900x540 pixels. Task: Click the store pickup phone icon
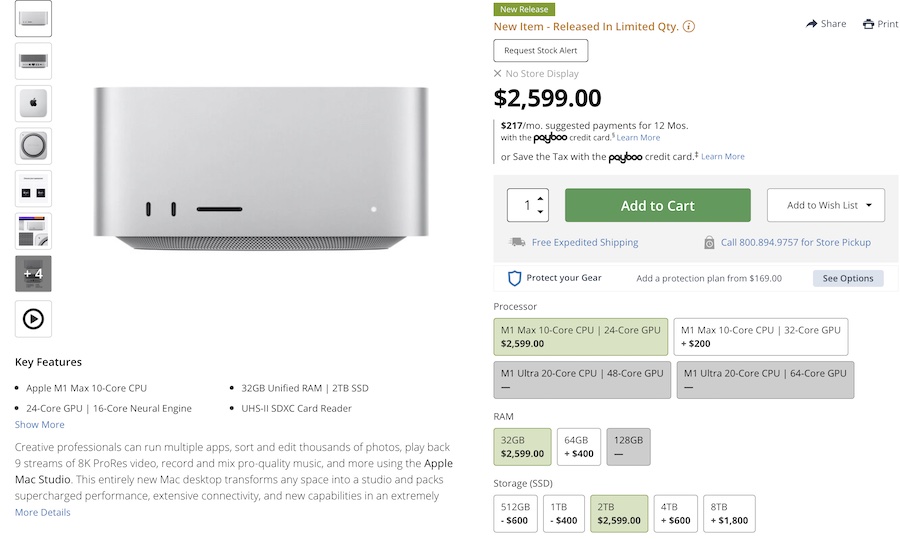709,242
